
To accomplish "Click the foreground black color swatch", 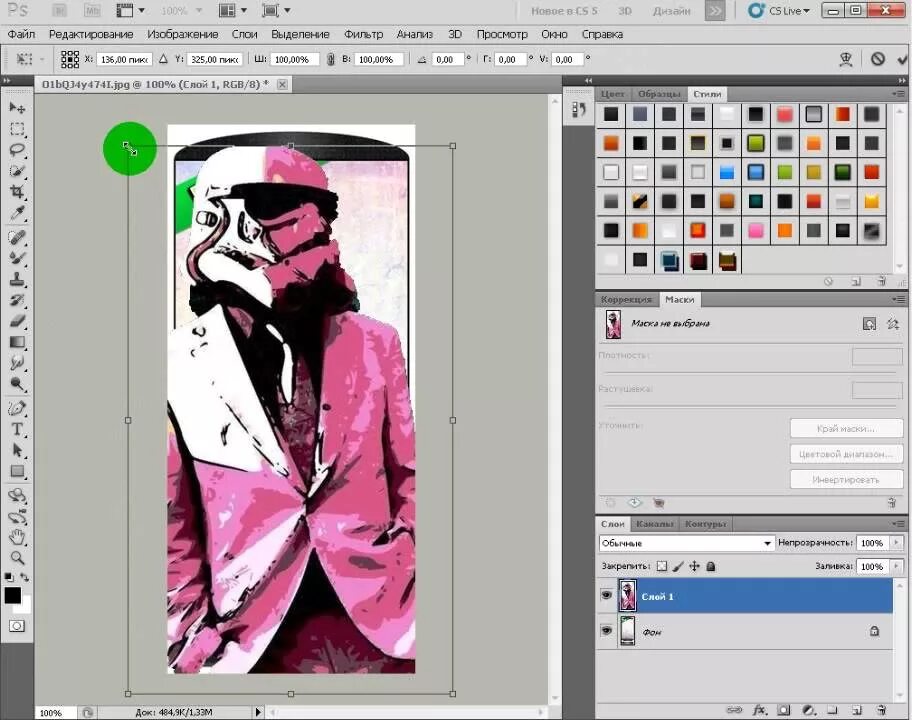I will (12, 595).
